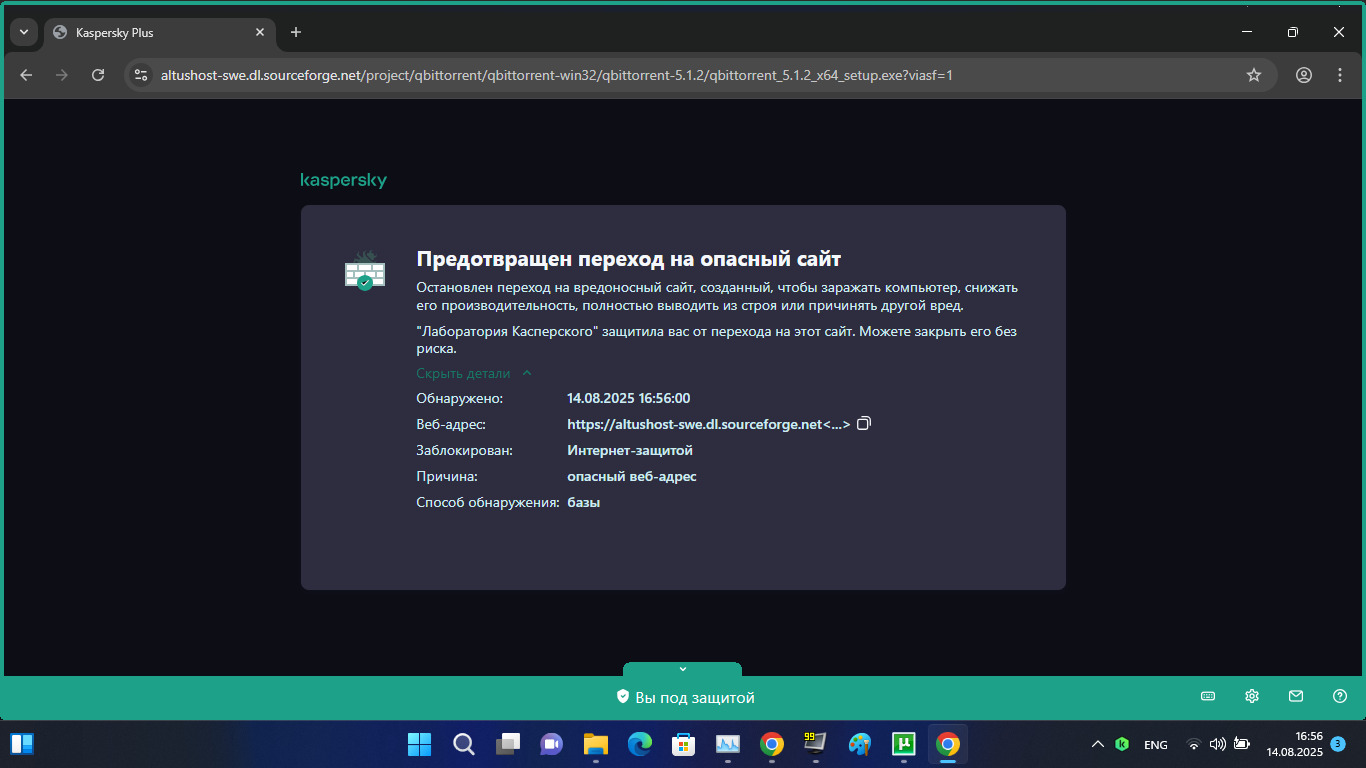1366x768 pixels.
Task: Reload the current page
Action: coord(98,75)
